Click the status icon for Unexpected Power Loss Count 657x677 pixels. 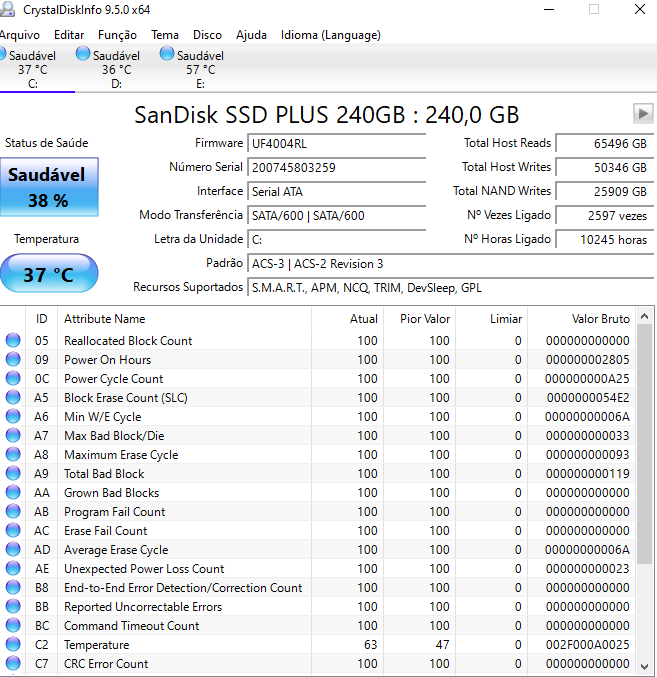[x=13, y=568]
